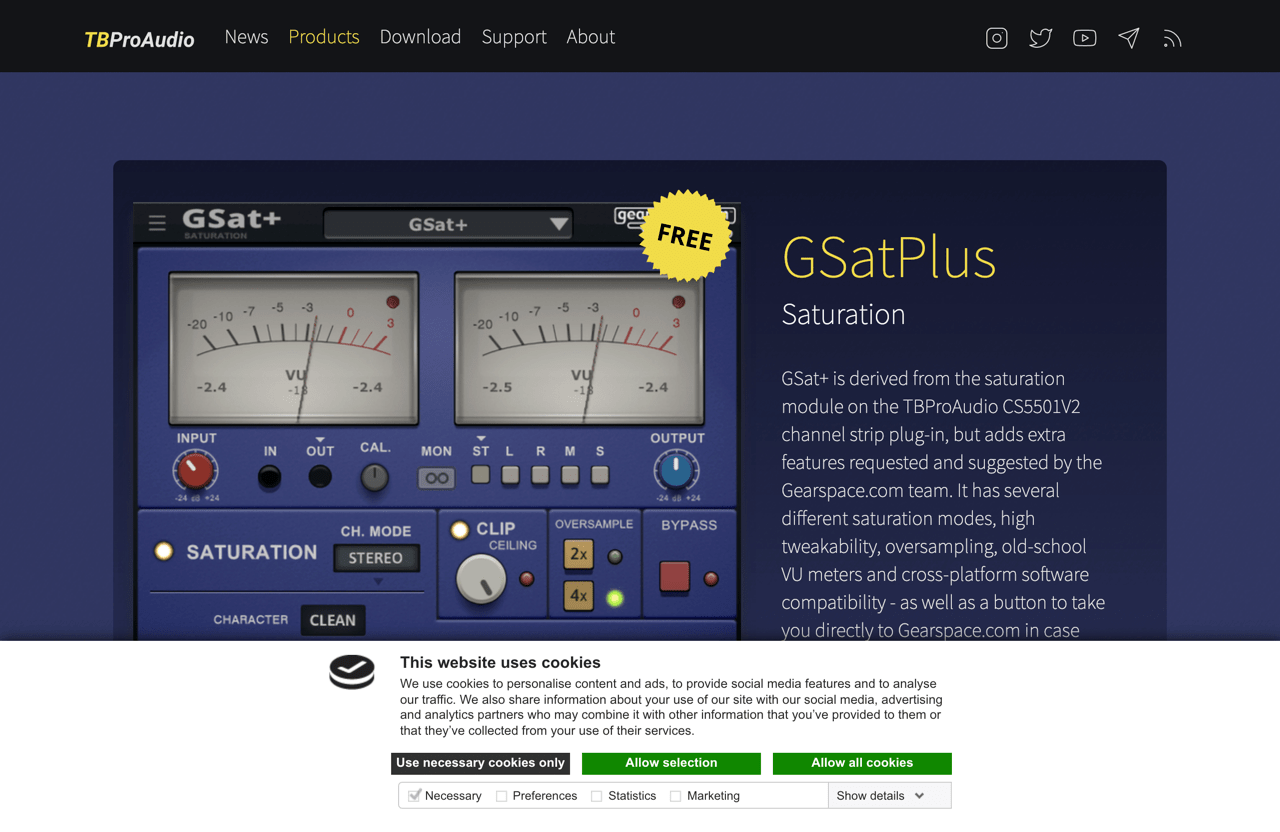
Task: Expand the Show details cookie section
Action: tap(881, 795)
